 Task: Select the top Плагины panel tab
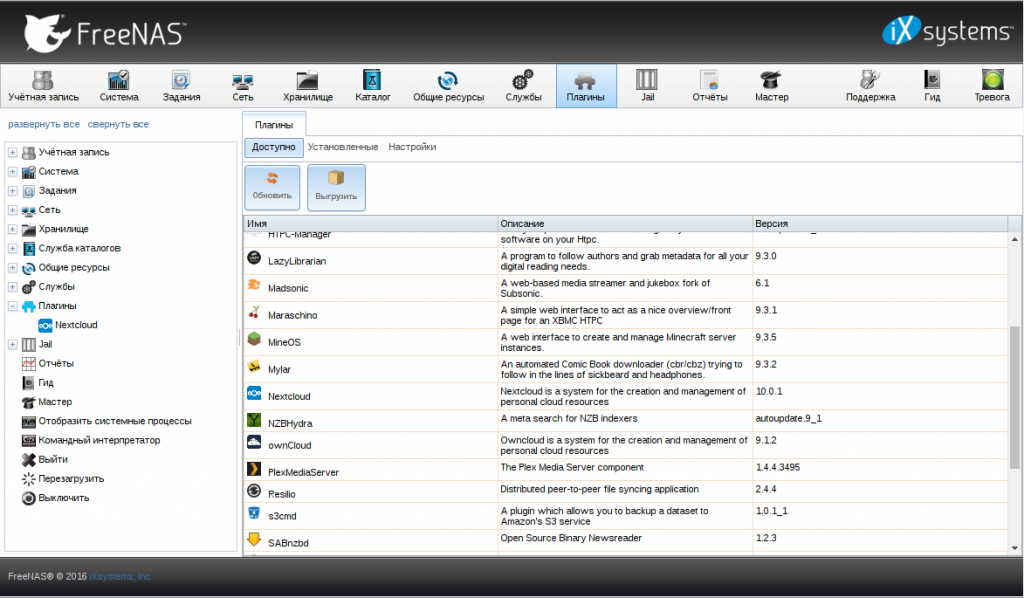point(274,124)
